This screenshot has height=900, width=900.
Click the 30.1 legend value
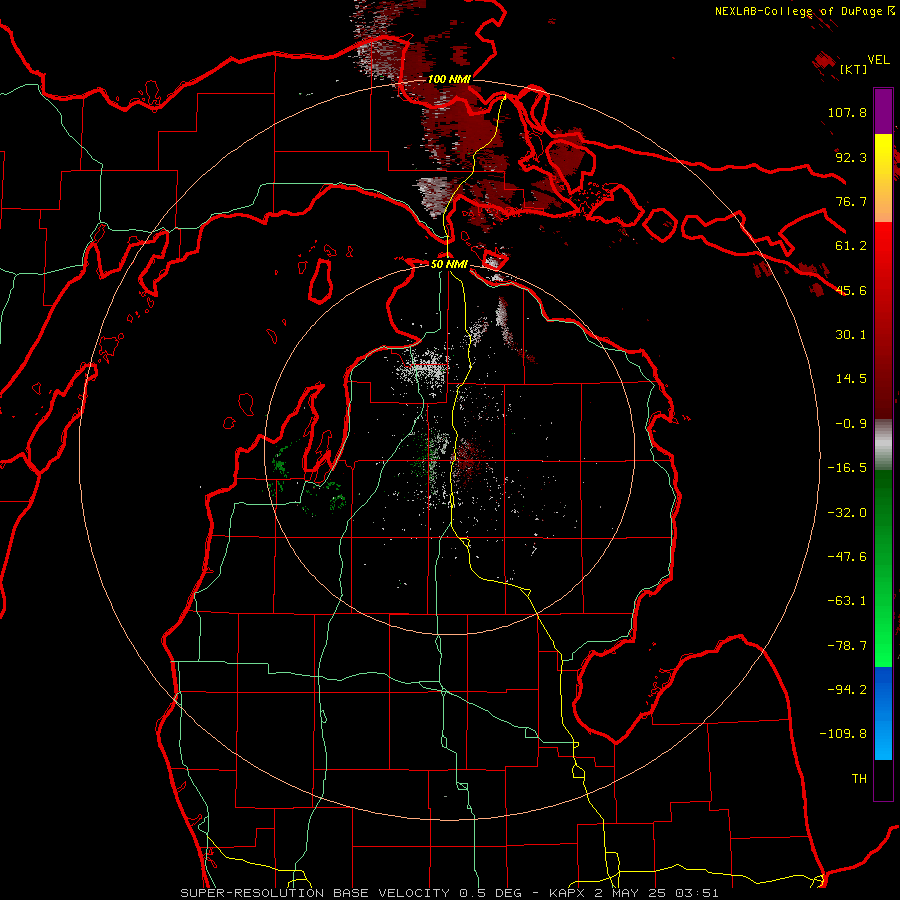point(851,335)
